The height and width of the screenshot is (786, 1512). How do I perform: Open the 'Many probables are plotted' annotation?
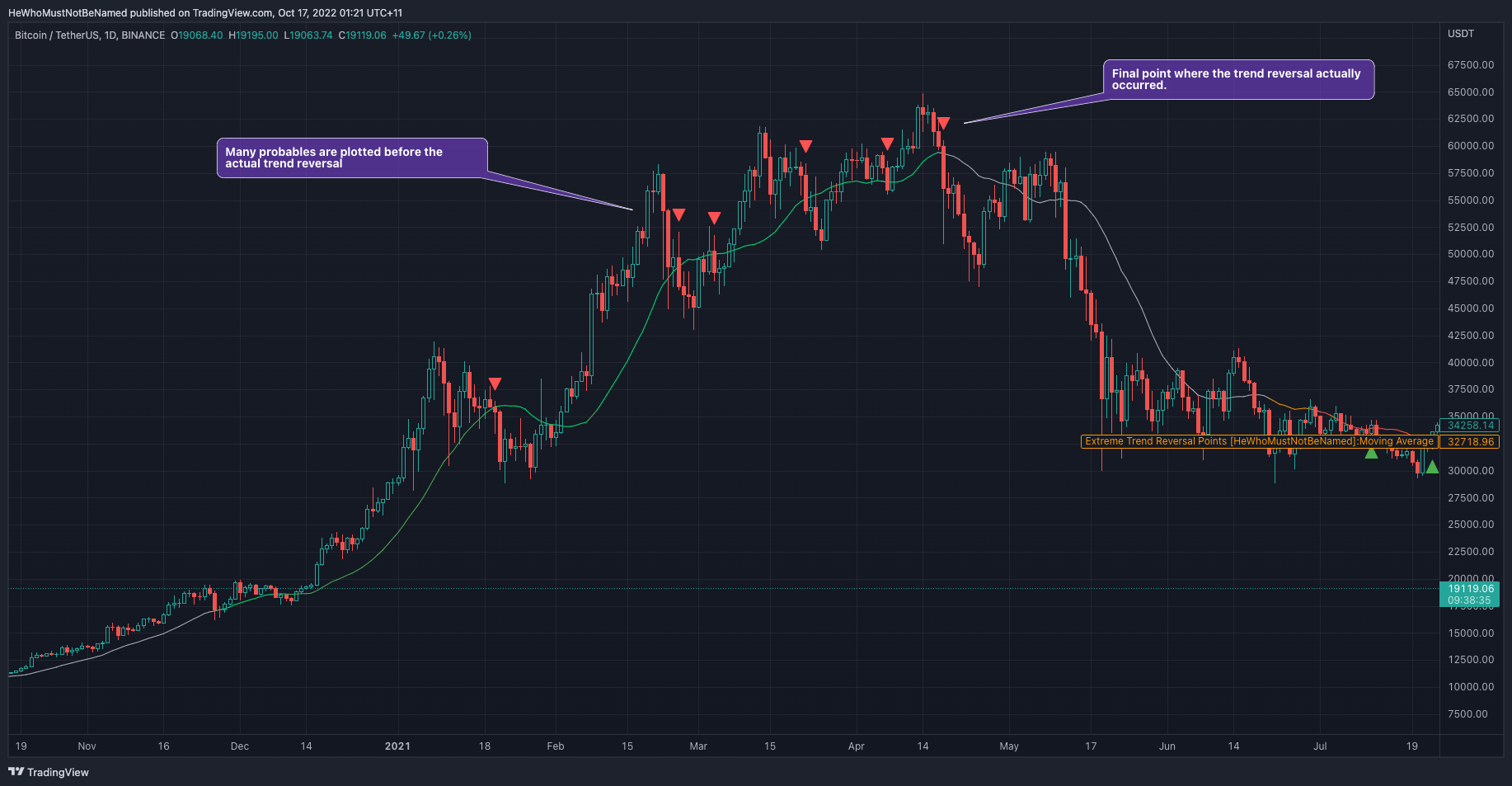(x=352, y=158)
